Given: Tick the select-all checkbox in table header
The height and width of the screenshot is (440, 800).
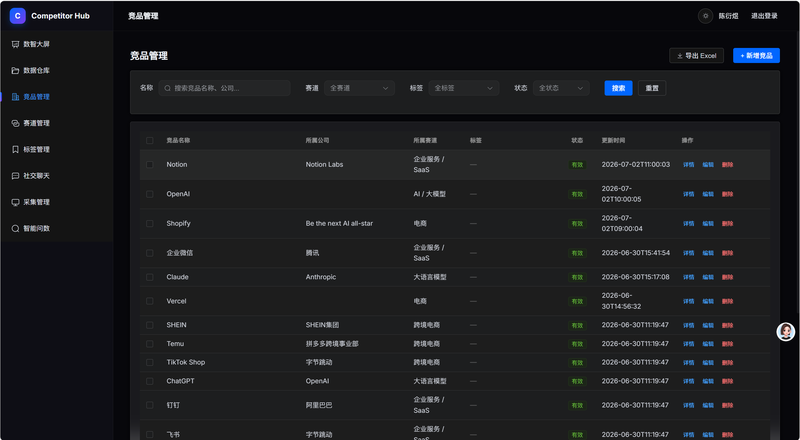Looking at the screenshot, I should (x=149, y=140).
